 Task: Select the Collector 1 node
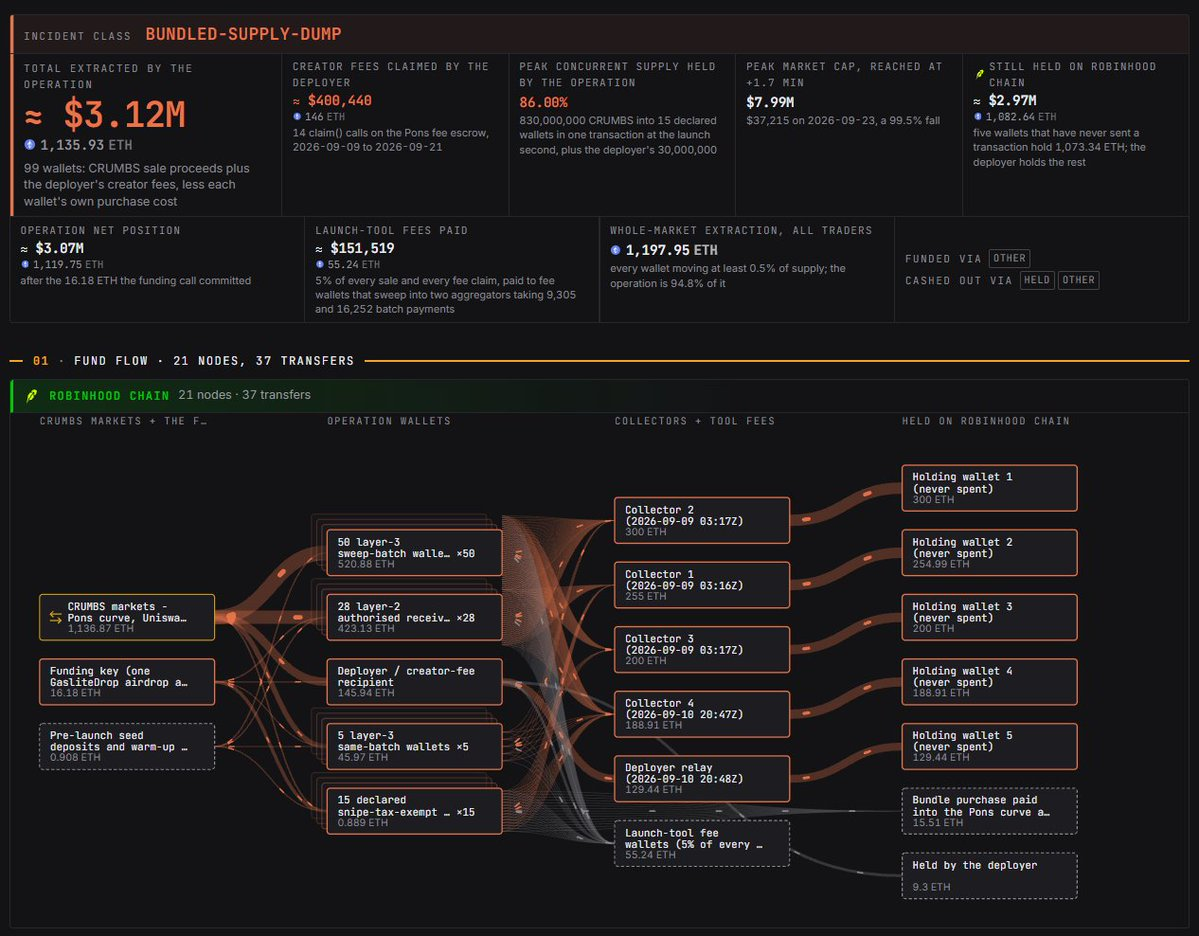tap(702, 585)
